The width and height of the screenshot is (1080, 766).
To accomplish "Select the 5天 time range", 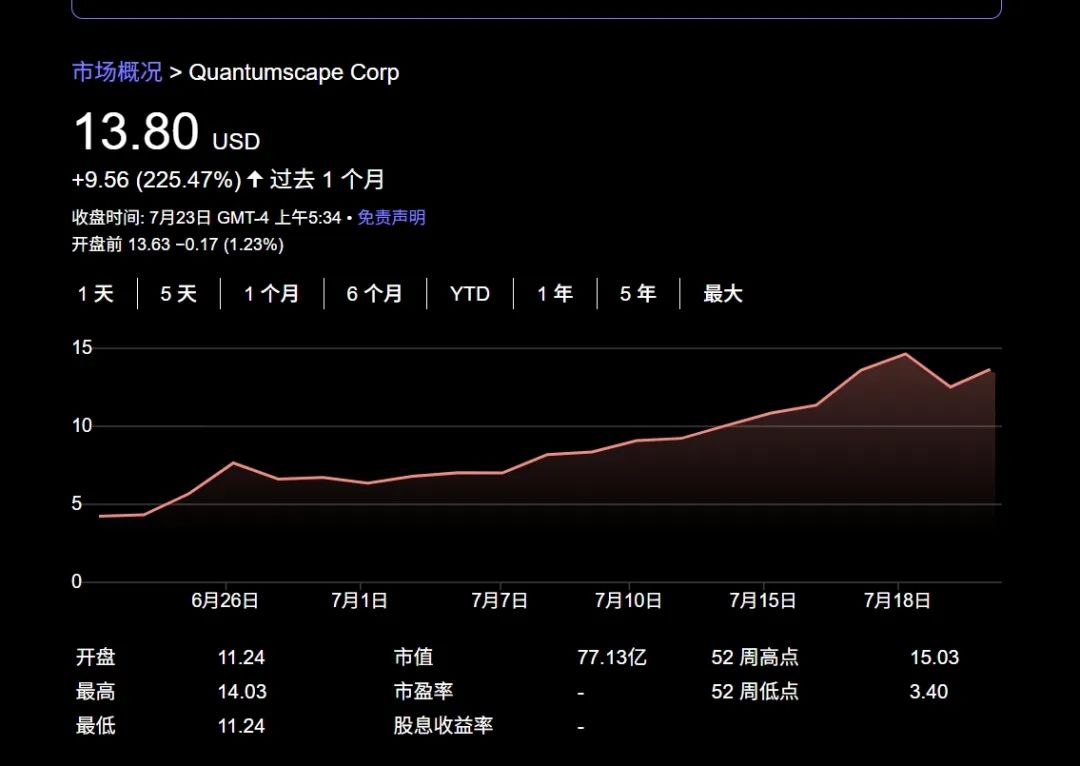I will click(177, 293).
